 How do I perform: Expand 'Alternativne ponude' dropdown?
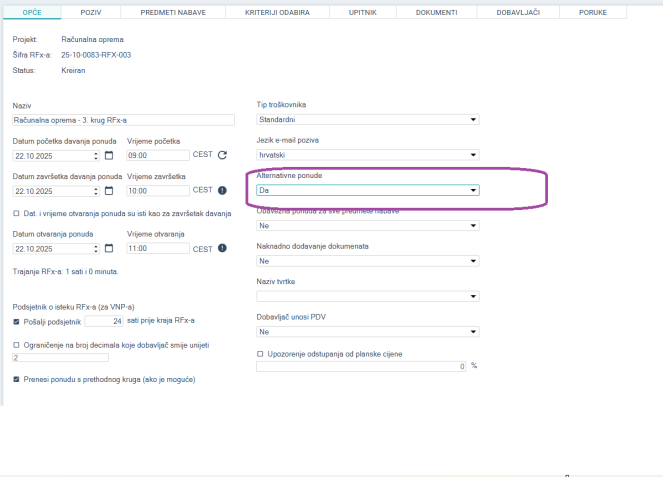[x=368, y=190]
